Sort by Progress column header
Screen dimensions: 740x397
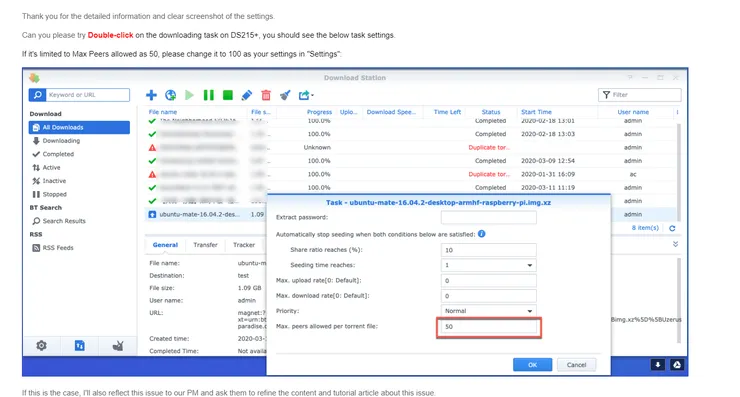coord(320,112)
